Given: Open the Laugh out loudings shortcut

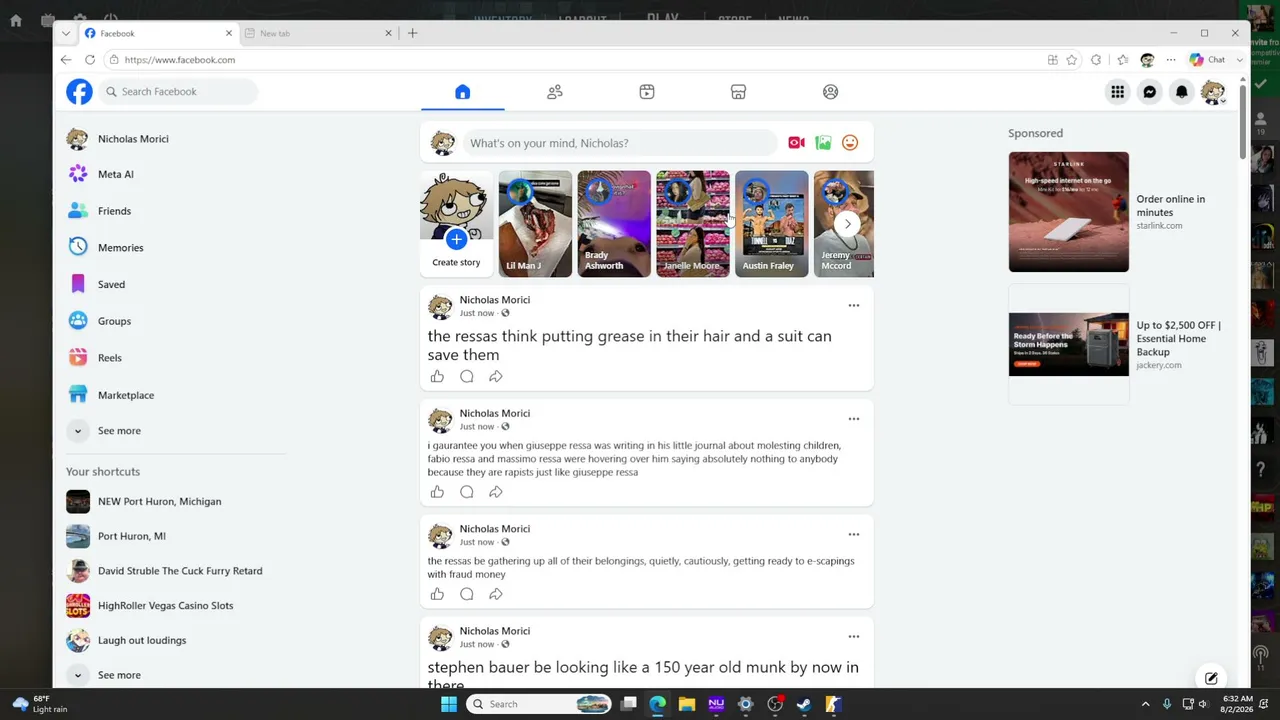Looking at the screenshot, I should (x=142, y=641).
